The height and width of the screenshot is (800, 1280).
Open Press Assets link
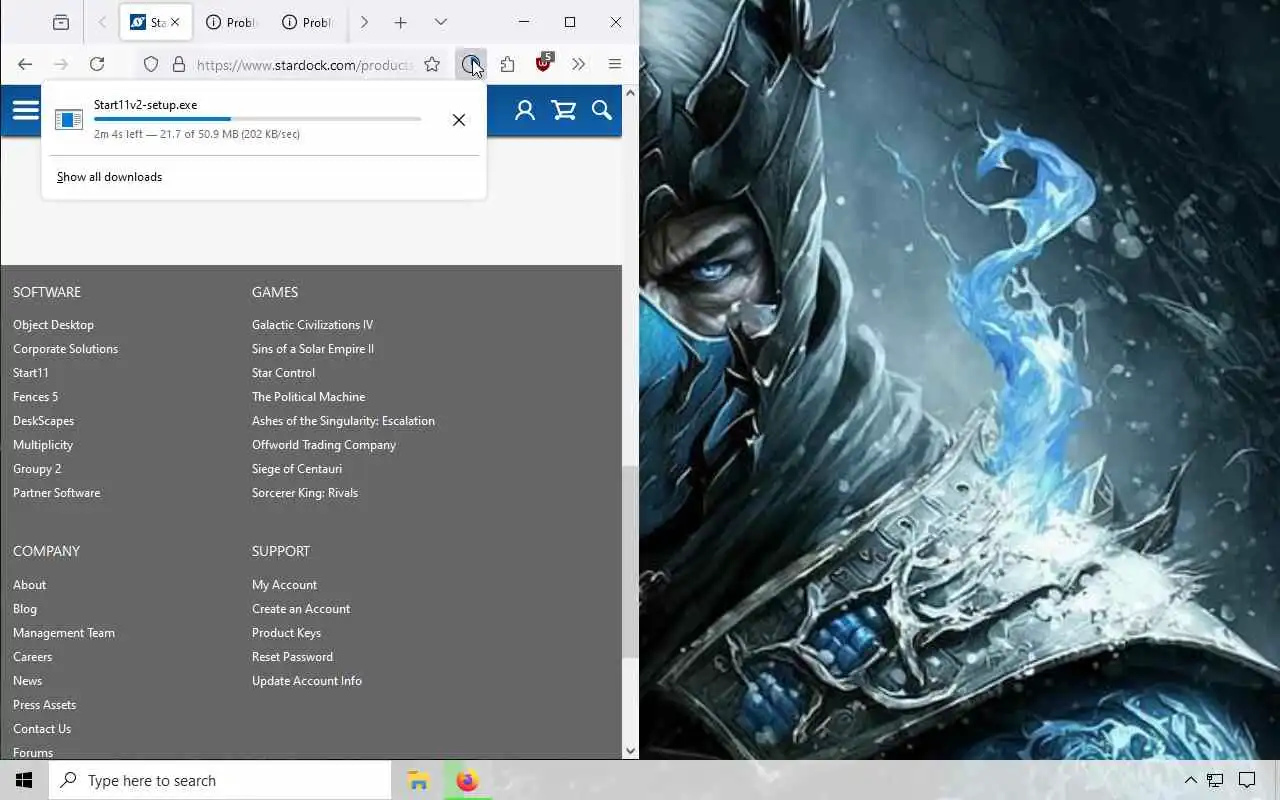44,705
